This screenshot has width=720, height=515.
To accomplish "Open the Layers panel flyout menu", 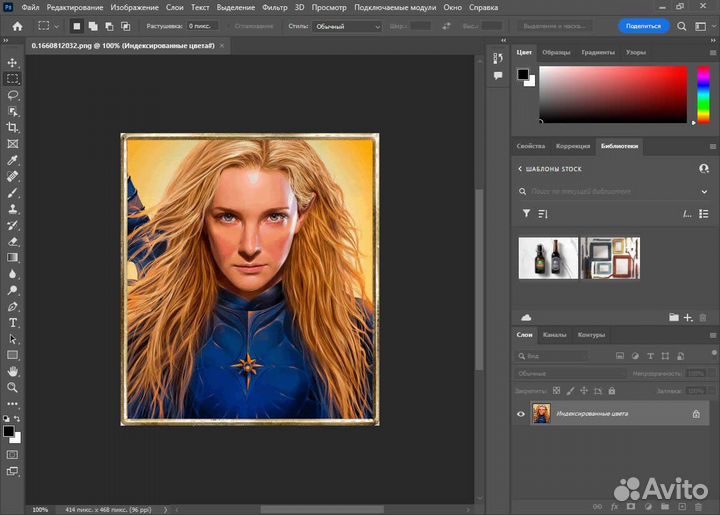I will 713,335.
